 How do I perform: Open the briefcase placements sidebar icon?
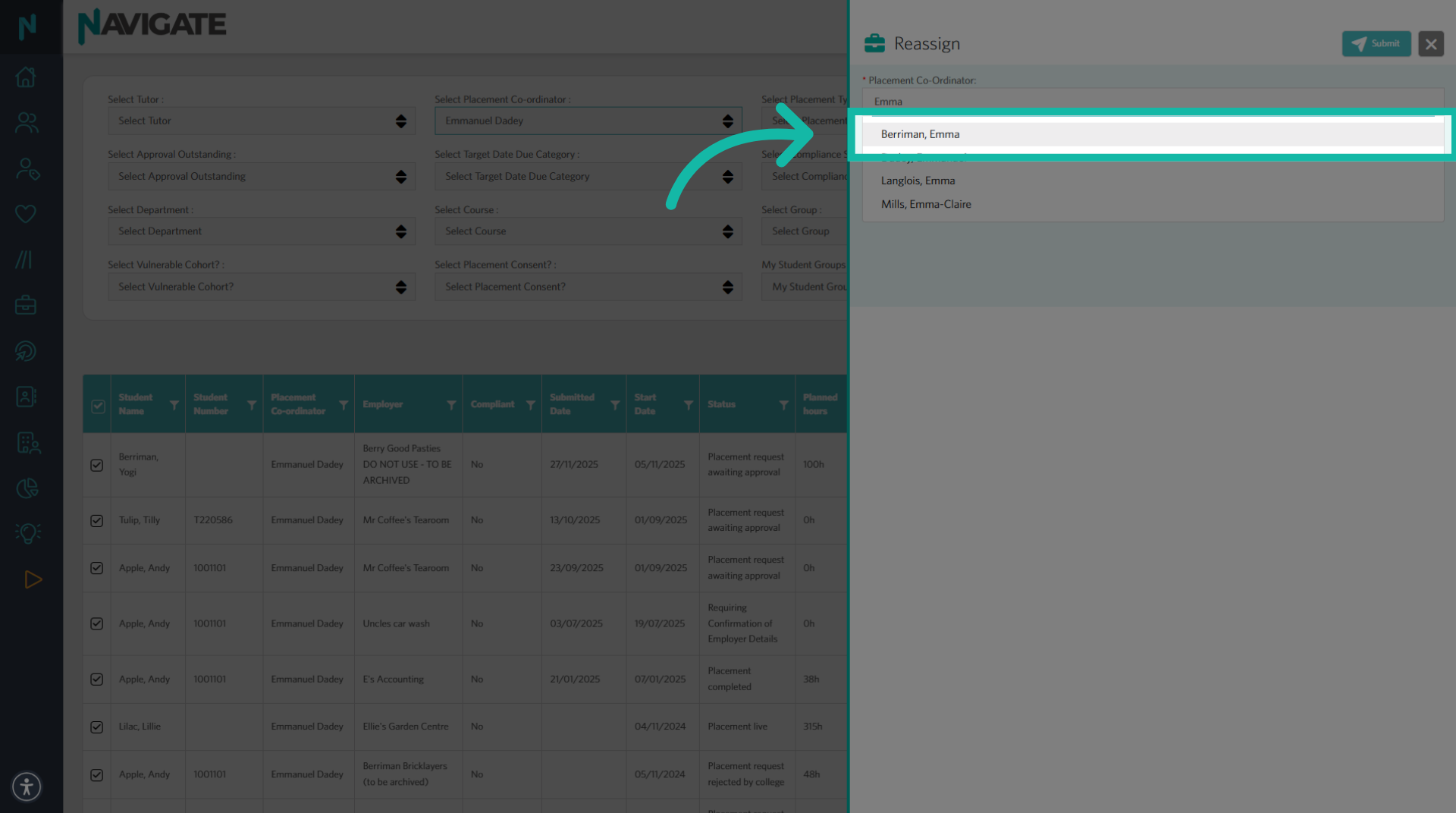pos(27,305)
